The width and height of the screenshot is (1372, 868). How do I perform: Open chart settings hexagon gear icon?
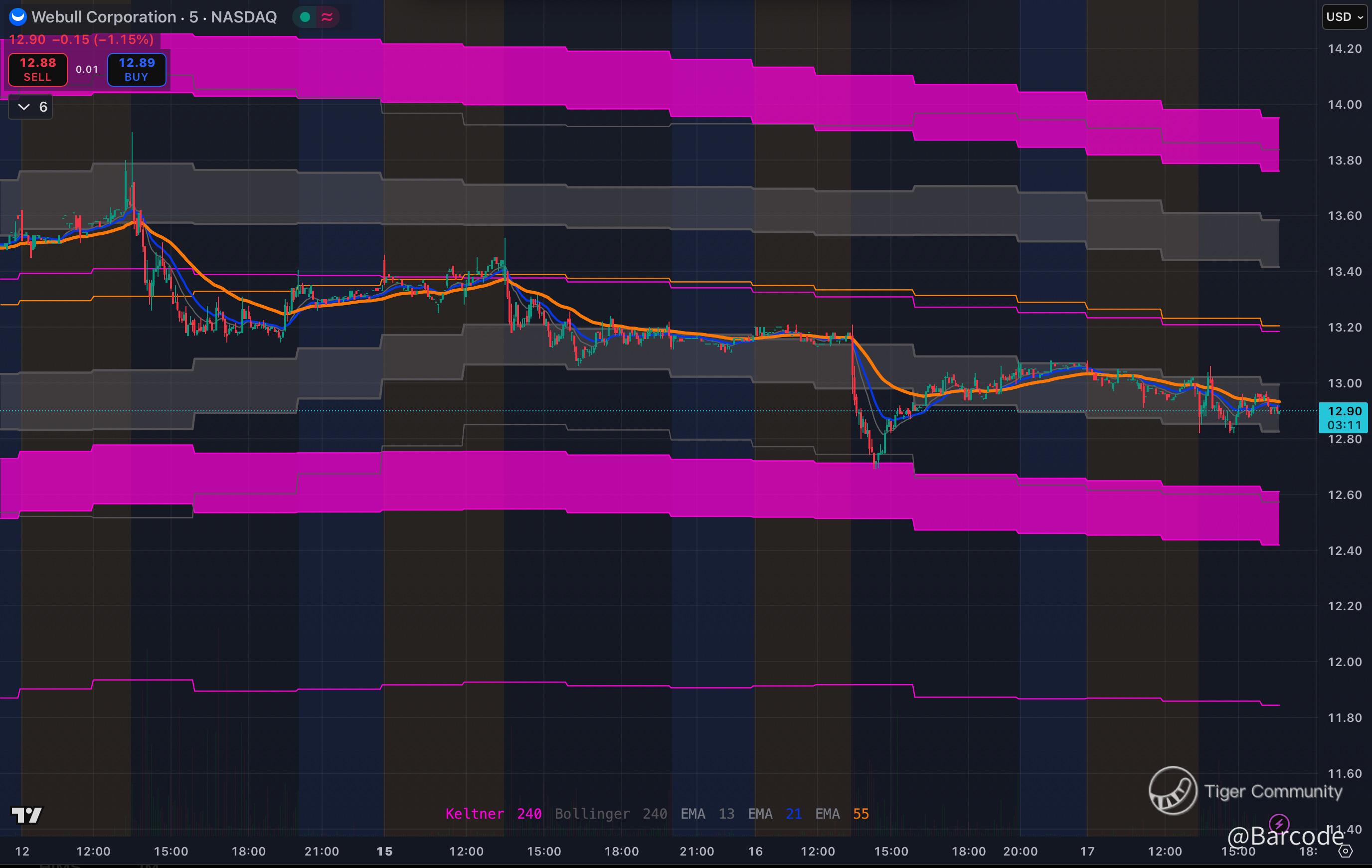pos(1345,852)
